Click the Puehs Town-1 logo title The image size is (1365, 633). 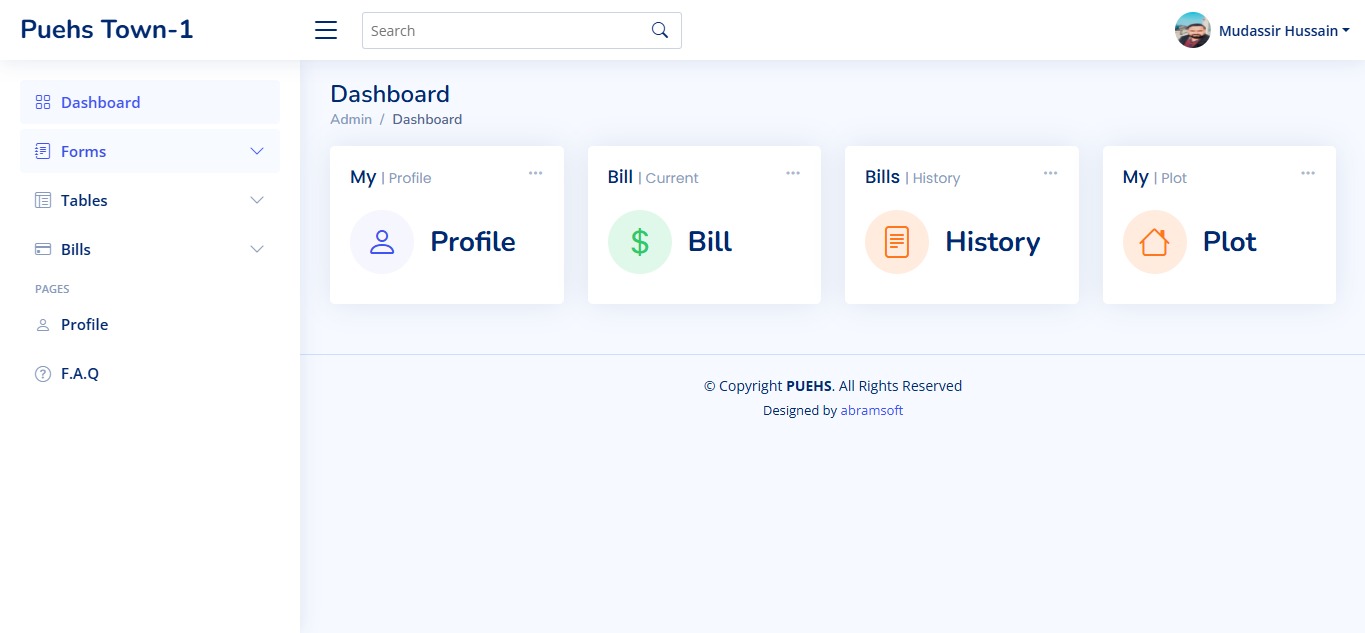[x=107, y=29]
